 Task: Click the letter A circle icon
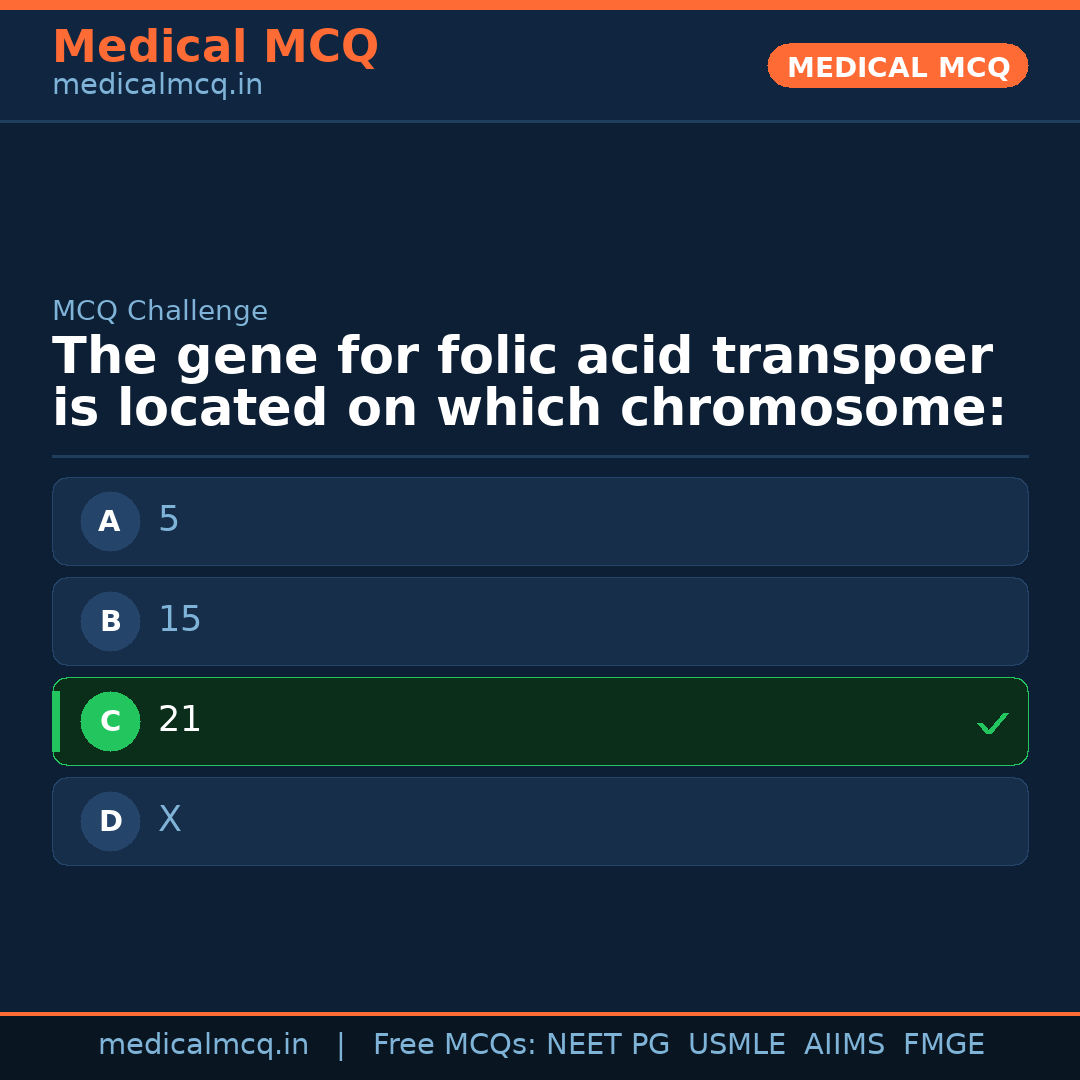tap(110, 521)
